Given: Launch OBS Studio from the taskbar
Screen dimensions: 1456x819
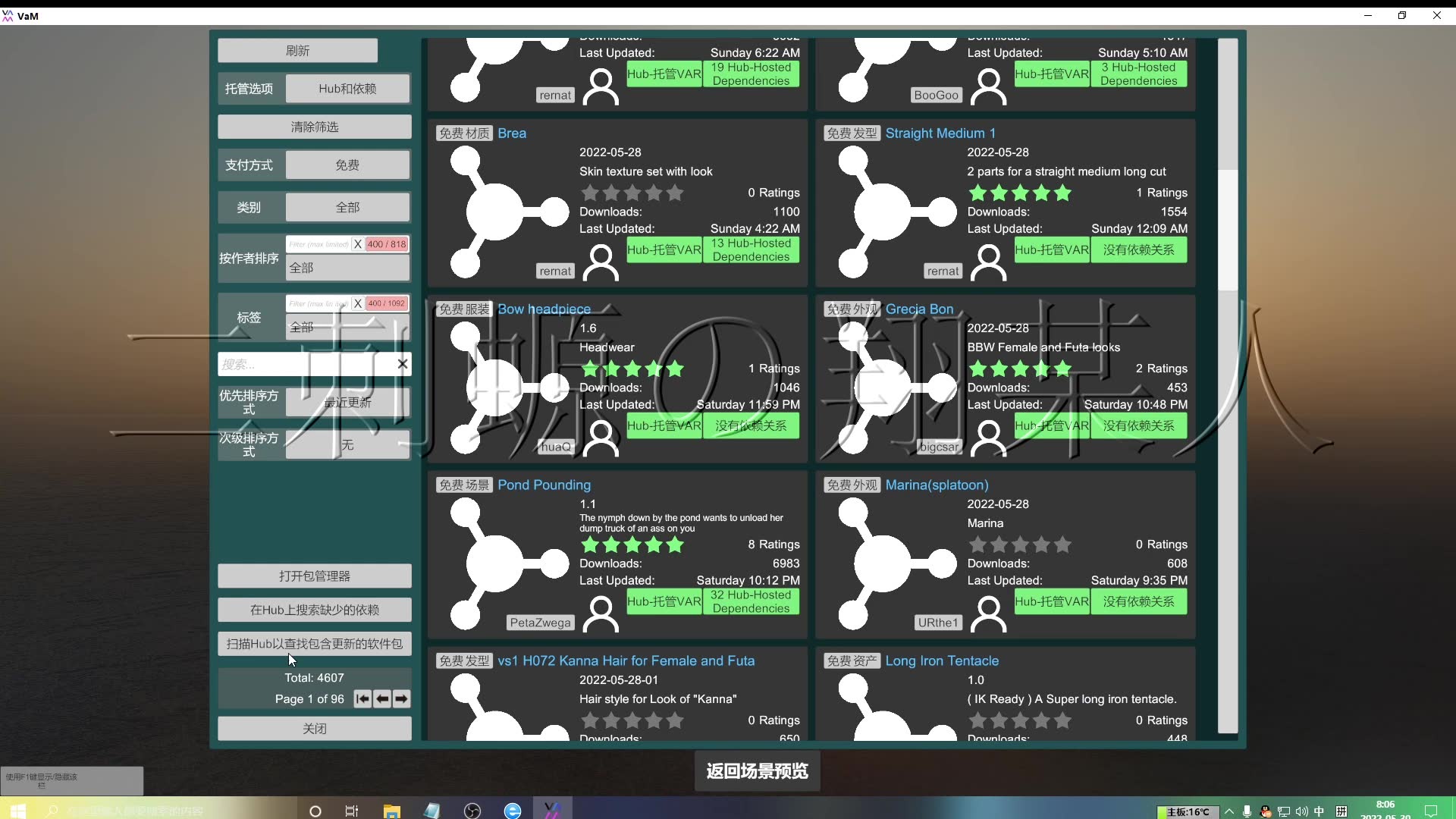Looking at the screenshot, I should coord(472,811).
